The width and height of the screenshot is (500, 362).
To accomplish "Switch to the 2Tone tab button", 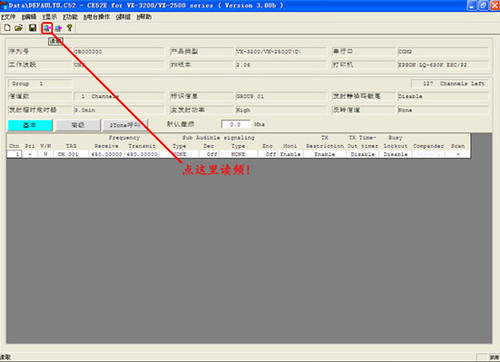I will coord(125,125).
